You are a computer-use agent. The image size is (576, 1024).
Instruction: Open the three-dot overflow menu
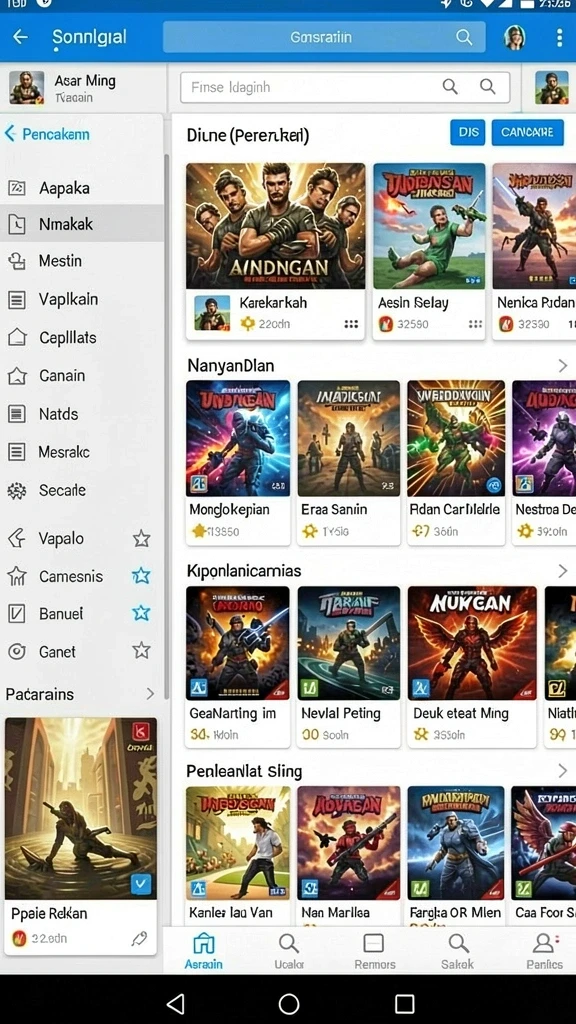(559, 37)
